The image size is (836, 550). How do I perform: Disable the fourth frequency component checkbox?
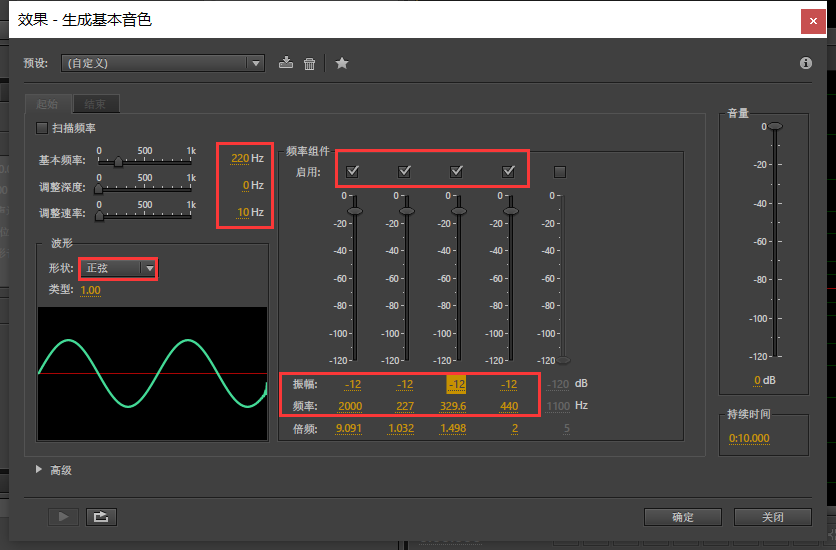coord(509,172)
